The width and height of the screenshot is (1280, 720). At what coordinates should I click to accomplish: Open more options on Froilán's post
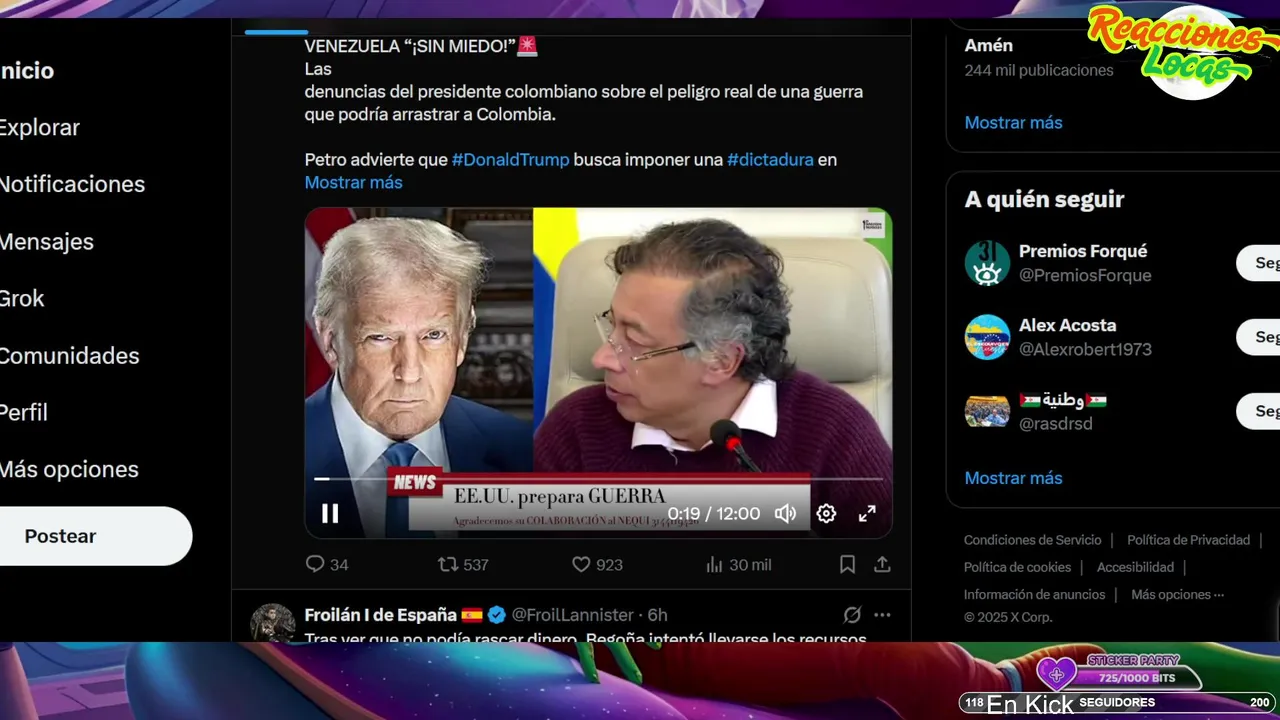click(882, 615)
